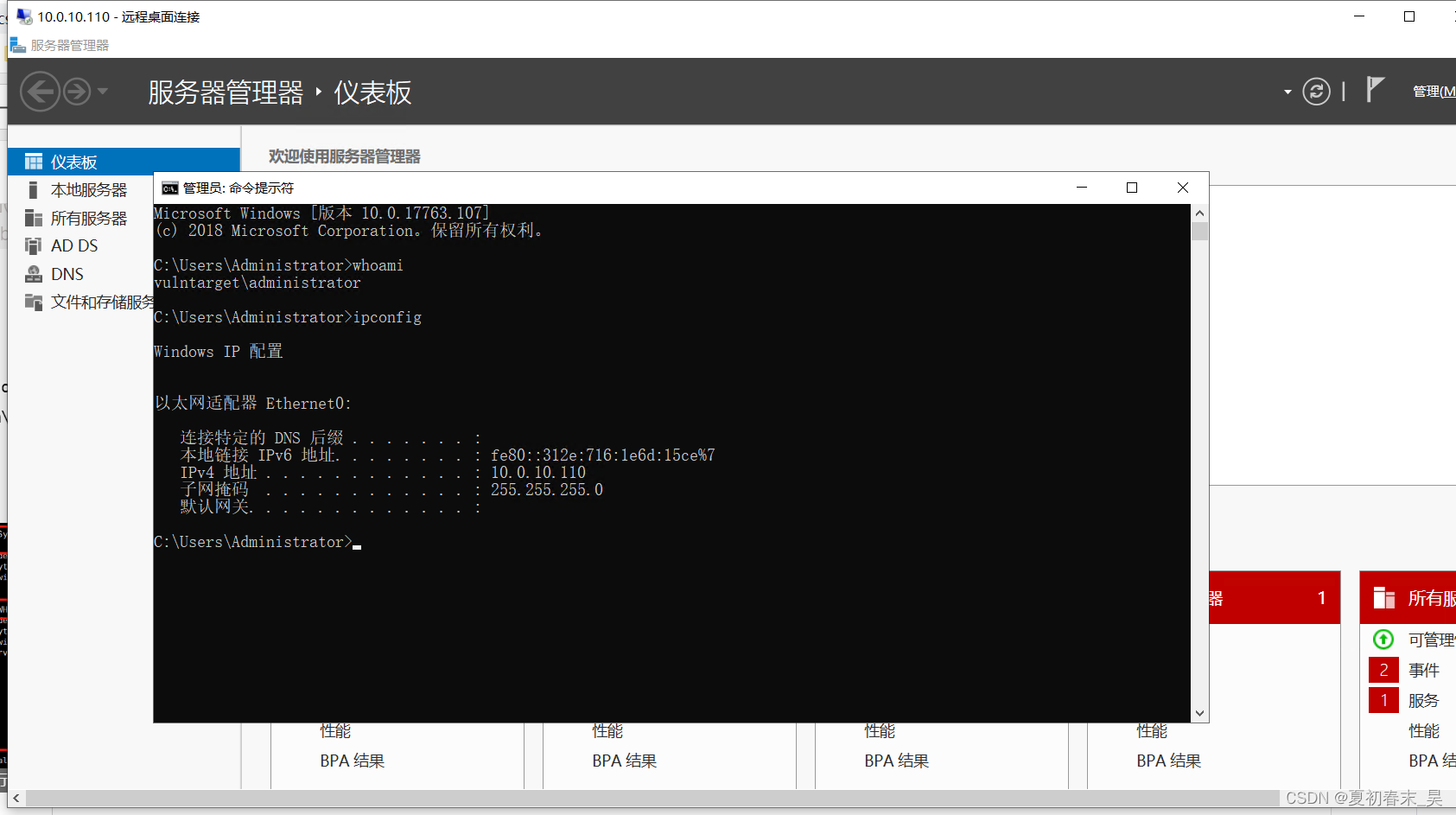Open the navigation history dropdown arrow

pos(103,91)
